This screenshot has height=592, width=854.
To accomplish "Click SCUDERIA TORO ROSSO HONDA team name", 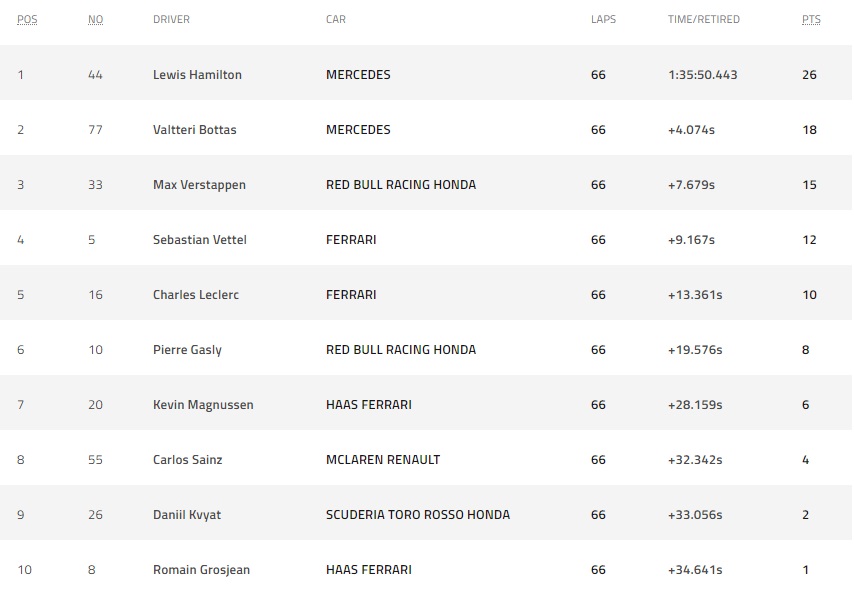I will click(x=418, y=515).
